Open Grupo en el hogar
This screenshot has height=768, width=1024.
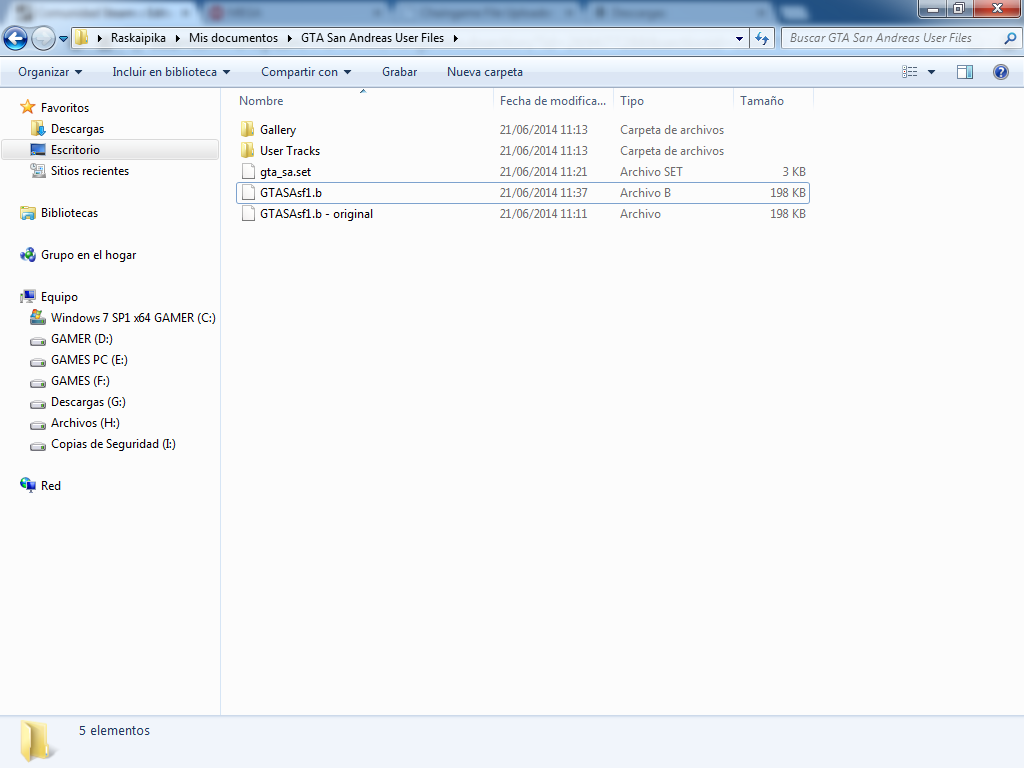coord(88,255)
